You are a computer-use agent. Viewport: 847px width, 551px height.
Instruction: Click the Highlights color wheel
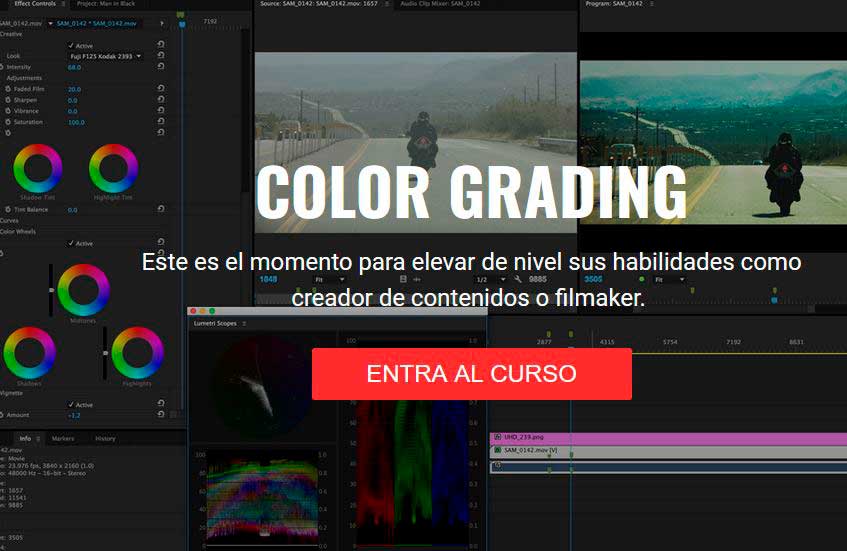(x=137, y=353)
